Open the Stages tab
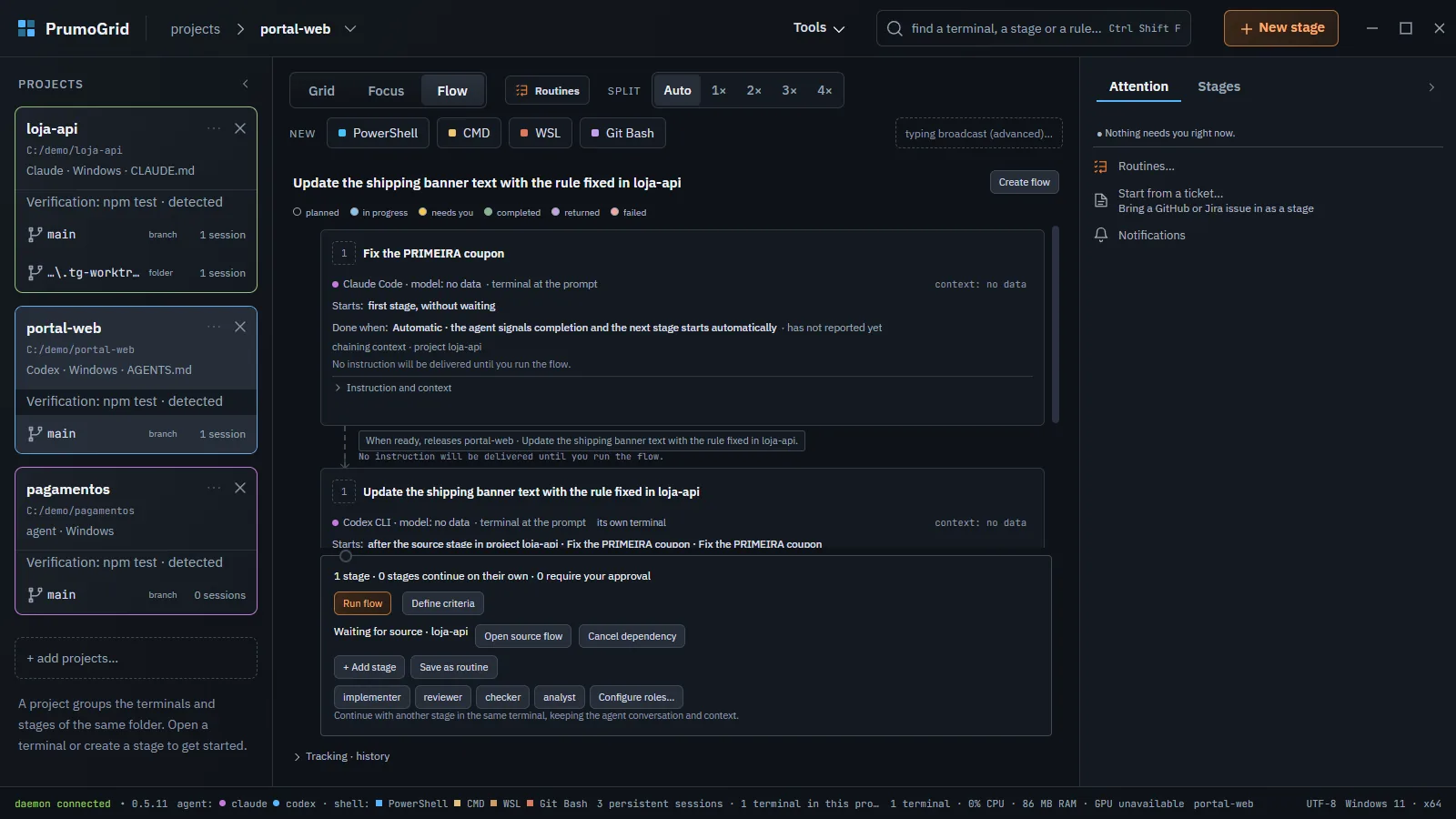The image size is (1456, 819). pyautogui.click(x=1218, y=86)
